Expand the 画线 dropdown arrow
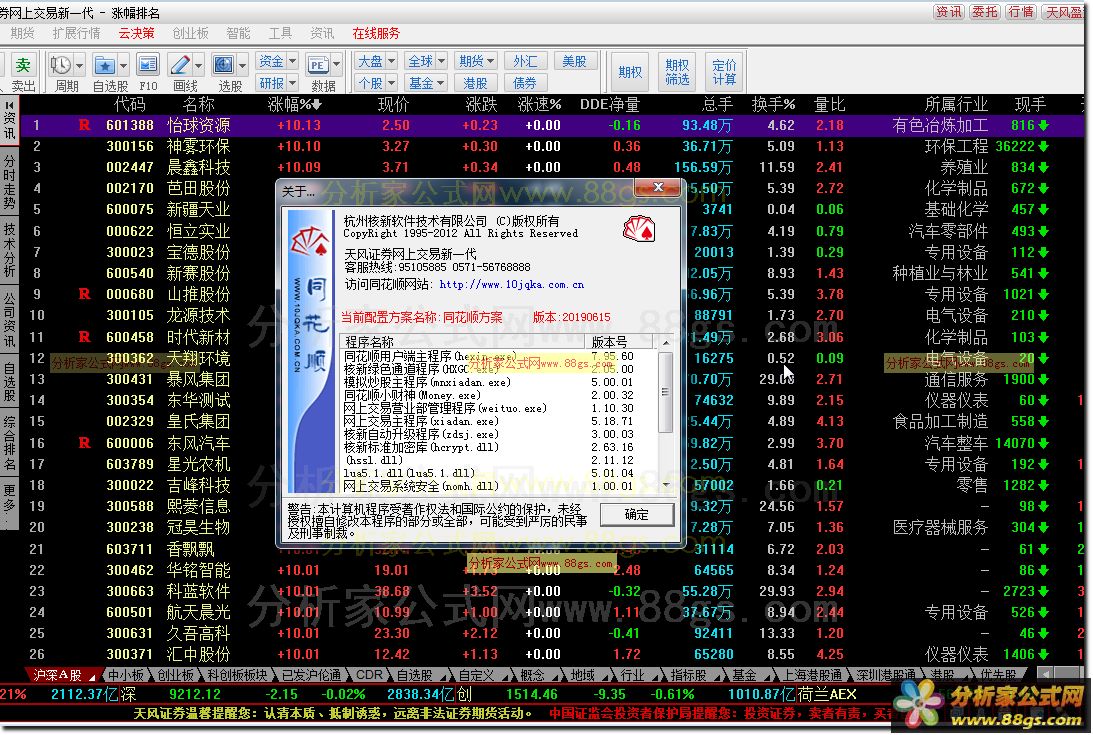The image size is (1093, 735). [x=199, y=66]
